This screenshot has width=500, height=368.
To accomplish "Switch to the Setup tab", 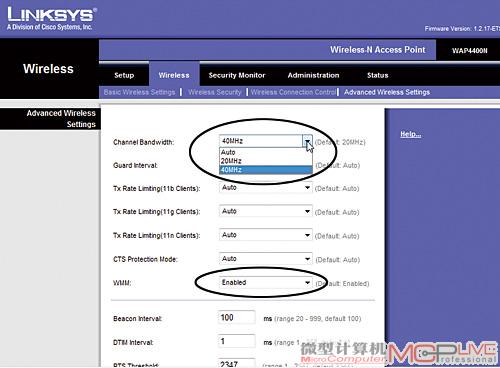I will click(124, 75).
